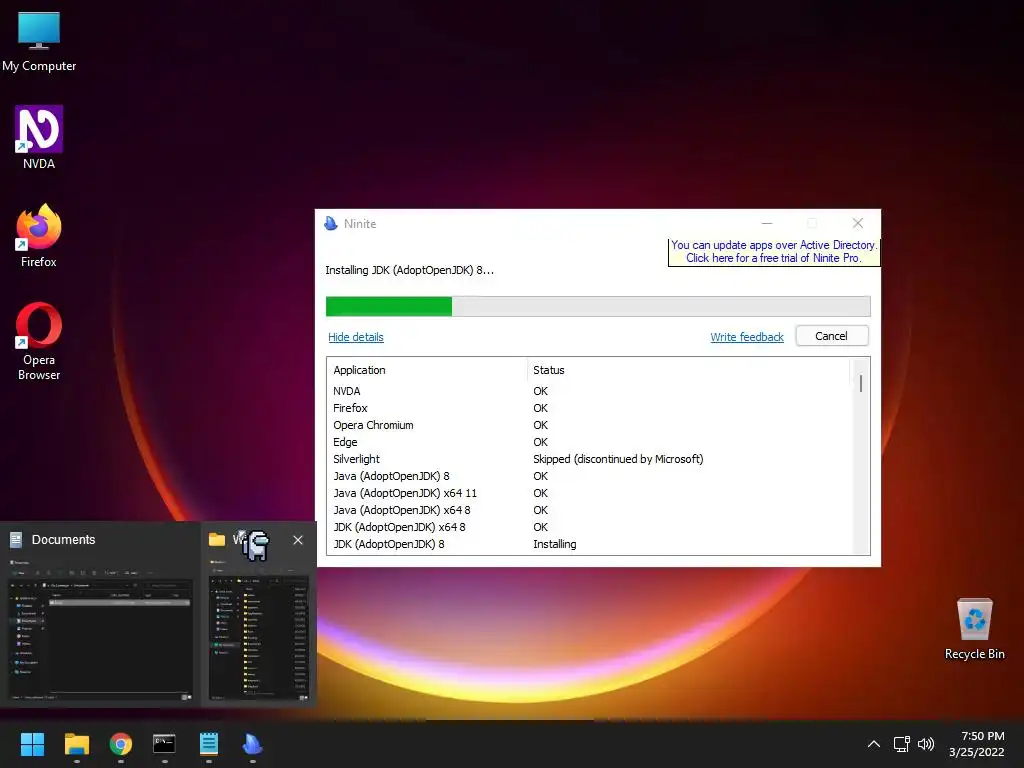The width and height of the screenshot is (1024, 768).
Task: Select the Edge row in the list
Action: (x=590, y=442)
